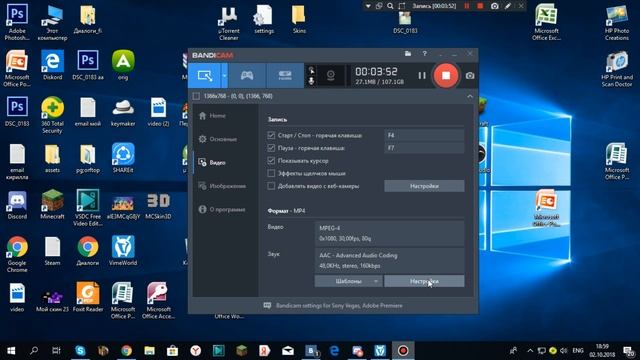Click magnifier icon on top recording bar
Screen dimensions: 640x360
point(390,6)
